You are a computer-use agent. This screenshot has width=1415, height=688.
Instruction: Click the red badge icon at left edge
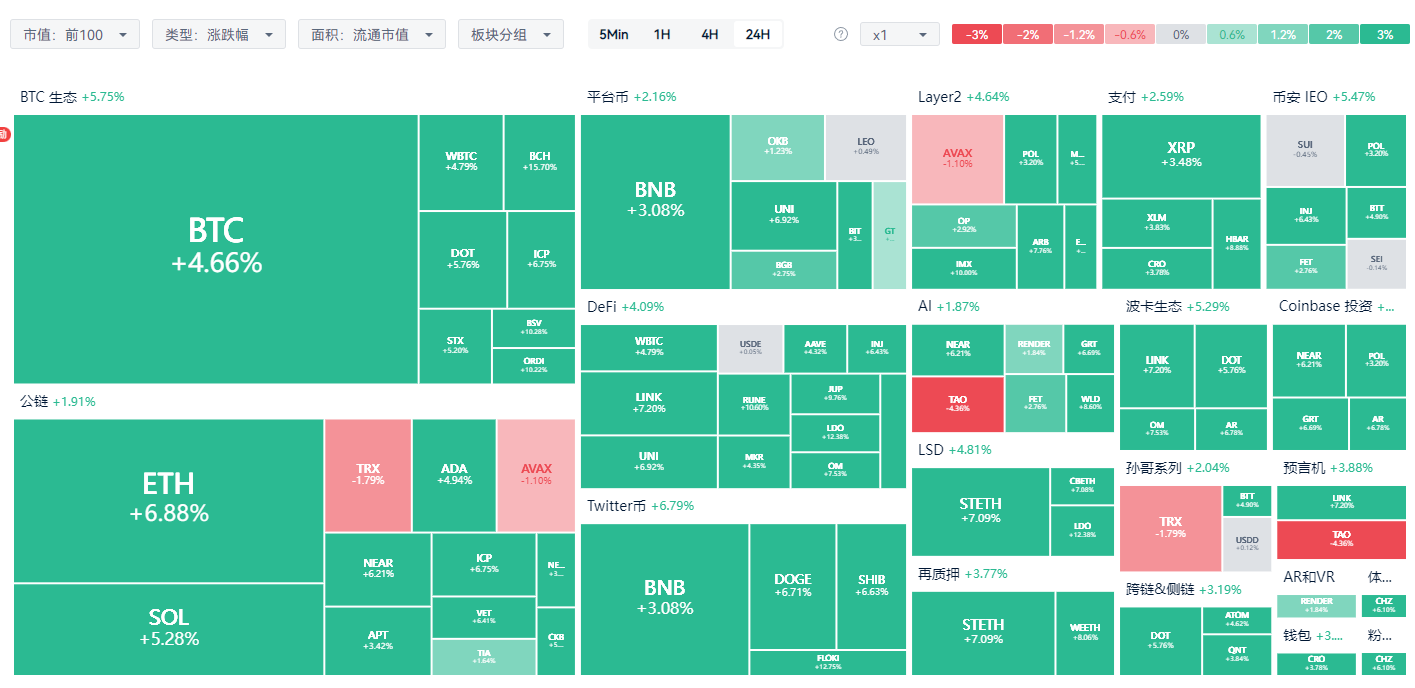pos(4,134)
